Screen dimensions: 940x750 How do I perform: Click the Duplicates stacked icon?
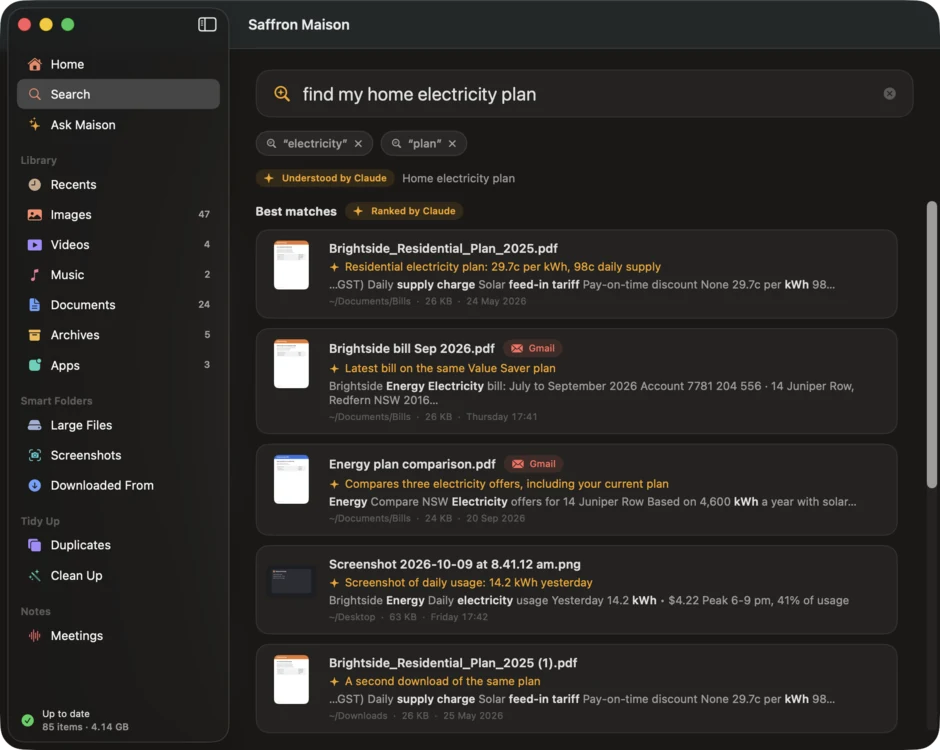click(x=35, y=545)
